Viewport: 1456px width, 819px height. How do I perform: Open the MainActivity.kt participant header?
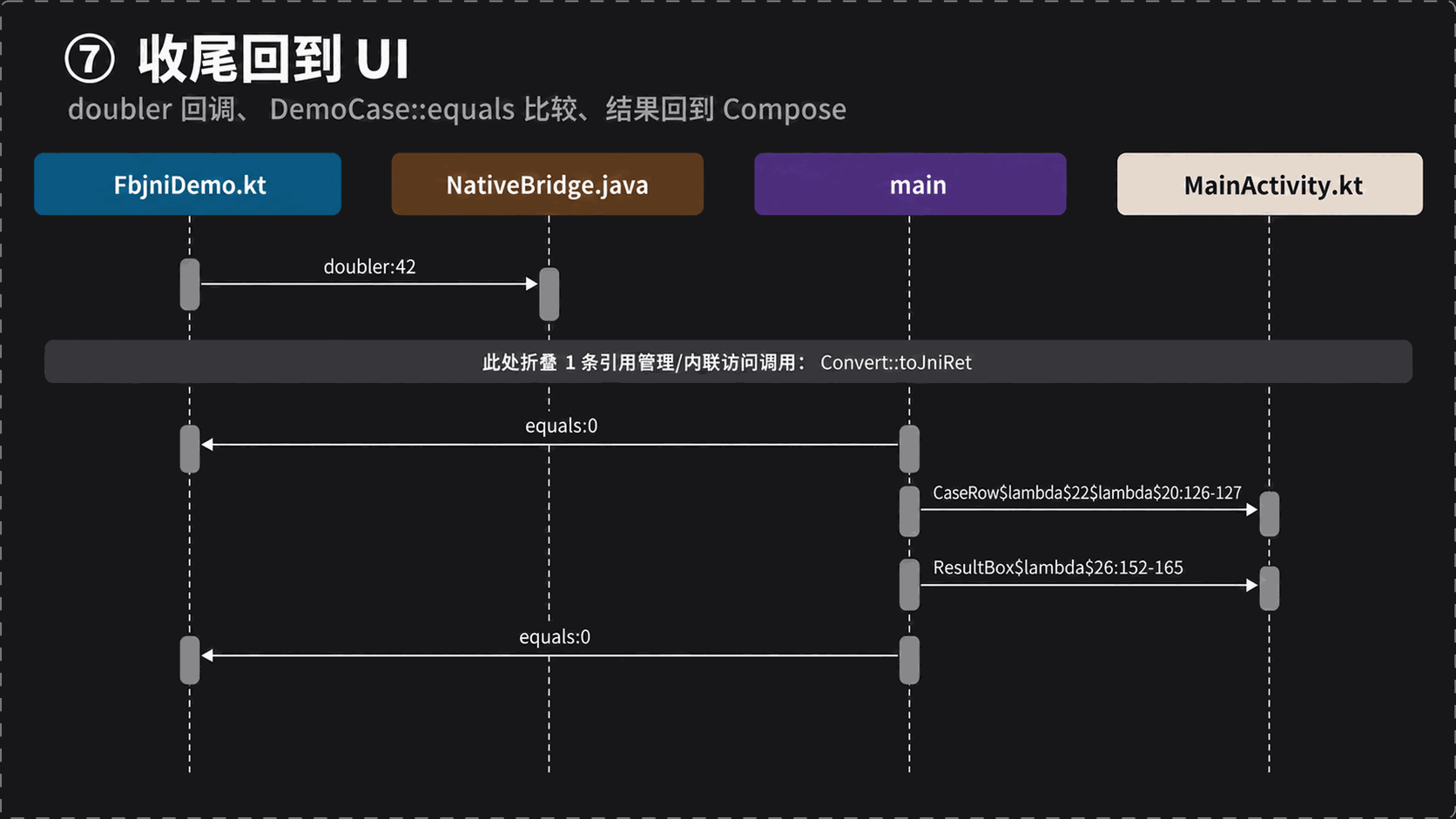point(1270,185)
